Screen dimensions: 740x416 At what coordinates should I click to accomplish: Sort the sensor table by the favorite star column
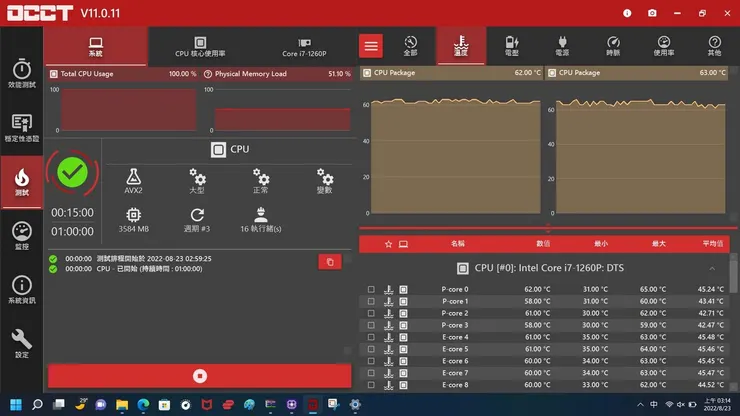[388, 244]
